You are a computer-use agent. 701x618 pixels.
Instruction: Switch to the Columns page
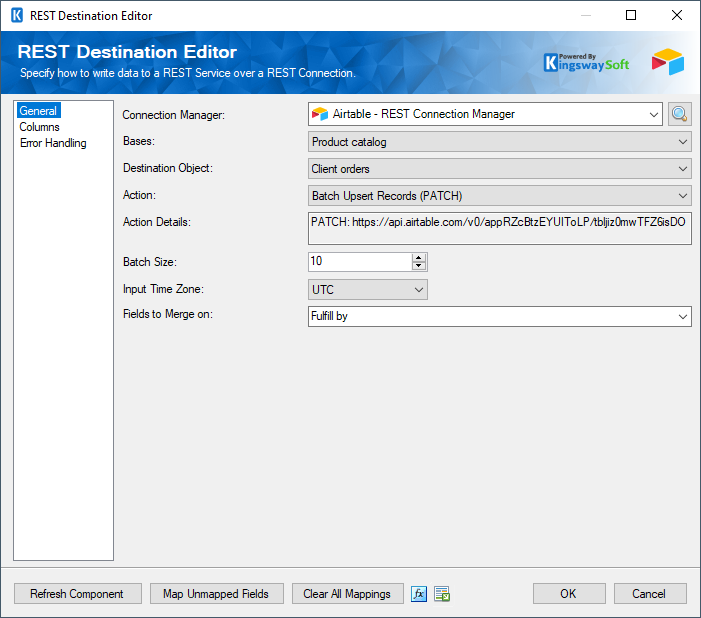pos(39,127)
